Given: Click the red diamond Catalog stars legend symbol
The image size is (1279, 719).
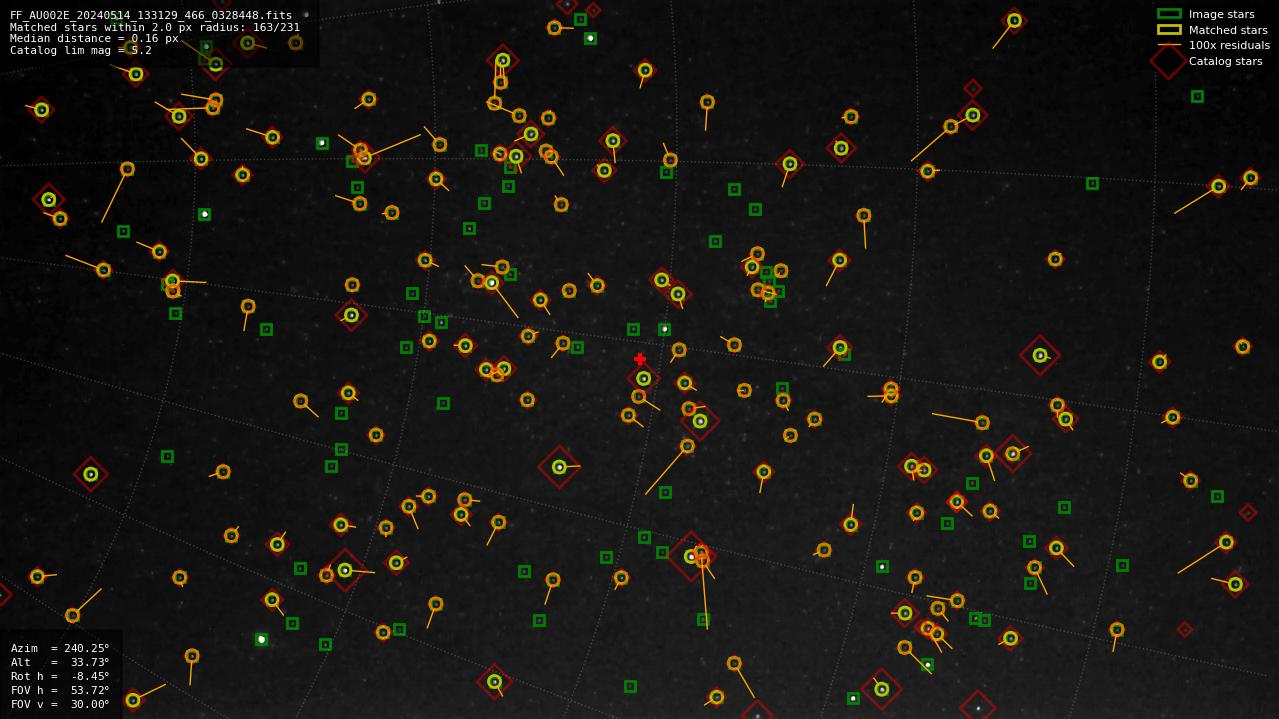Looking at the screenshot, I should (1169, 61).
